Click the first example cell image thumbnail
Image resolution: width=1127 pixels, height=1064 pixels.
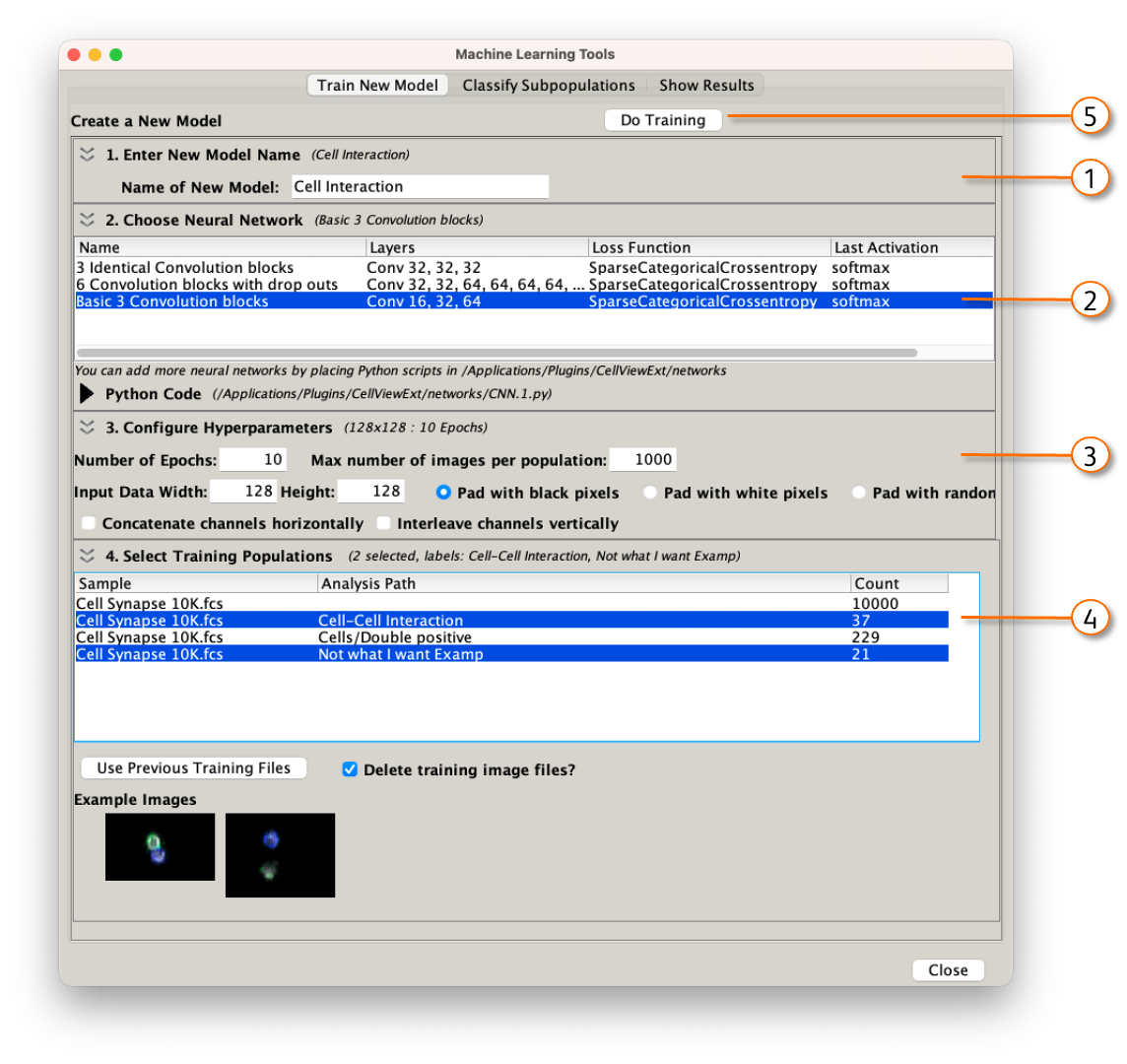click(x=160, y=846)
